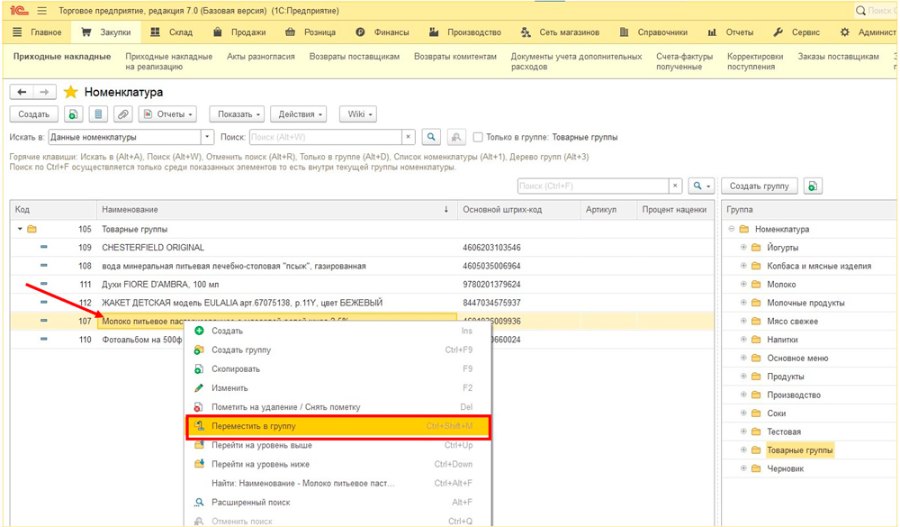Click into the Поиск (Alt+W) input field

click(325, 137)
